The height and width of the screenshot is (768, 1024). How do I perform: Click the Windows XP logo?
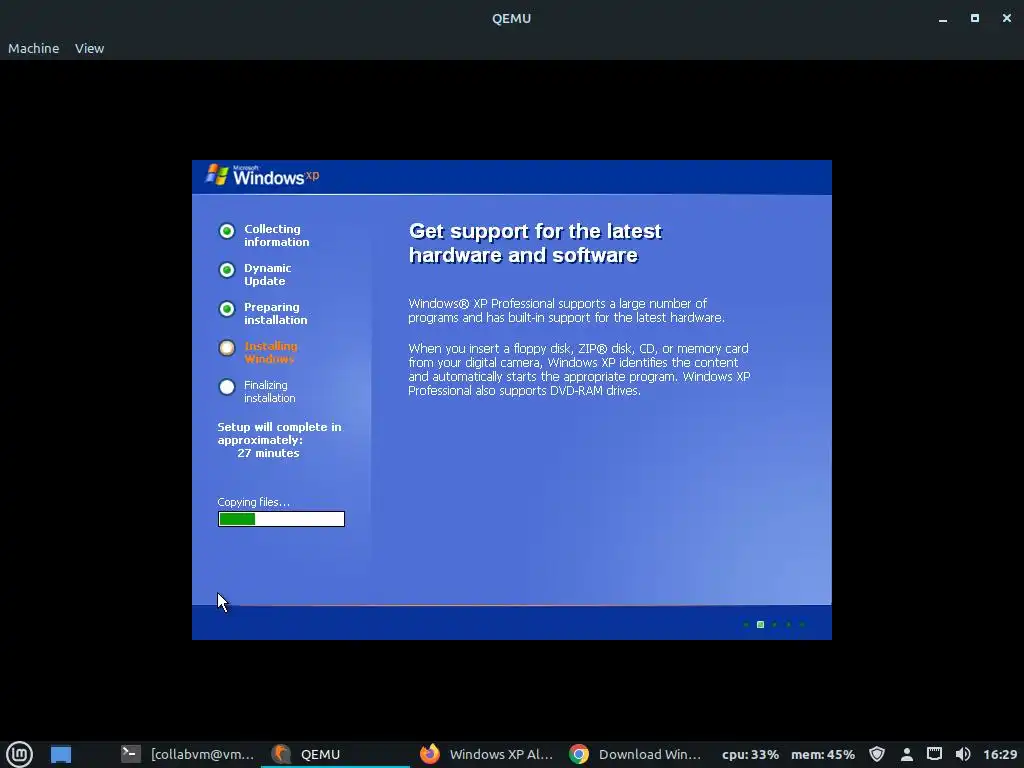click(263, 176)
